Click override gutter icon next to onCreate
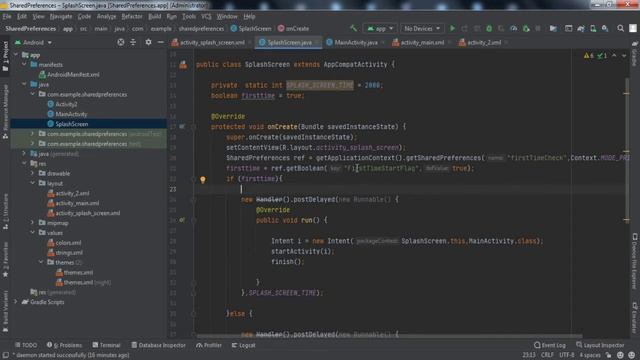The height and width of the screenshot is (360, 640). coord(182,127)
